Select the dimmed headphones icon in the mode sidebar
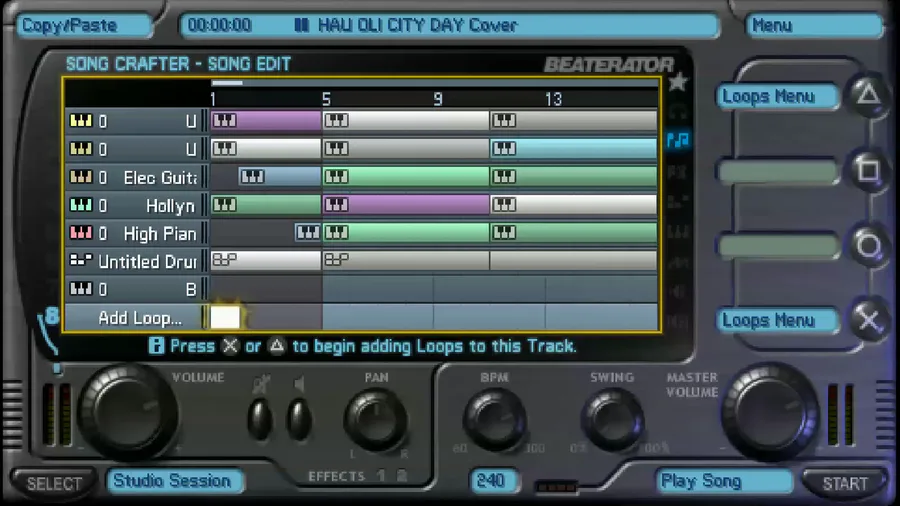Screen dimensions: 900x506 coord(678,110)
